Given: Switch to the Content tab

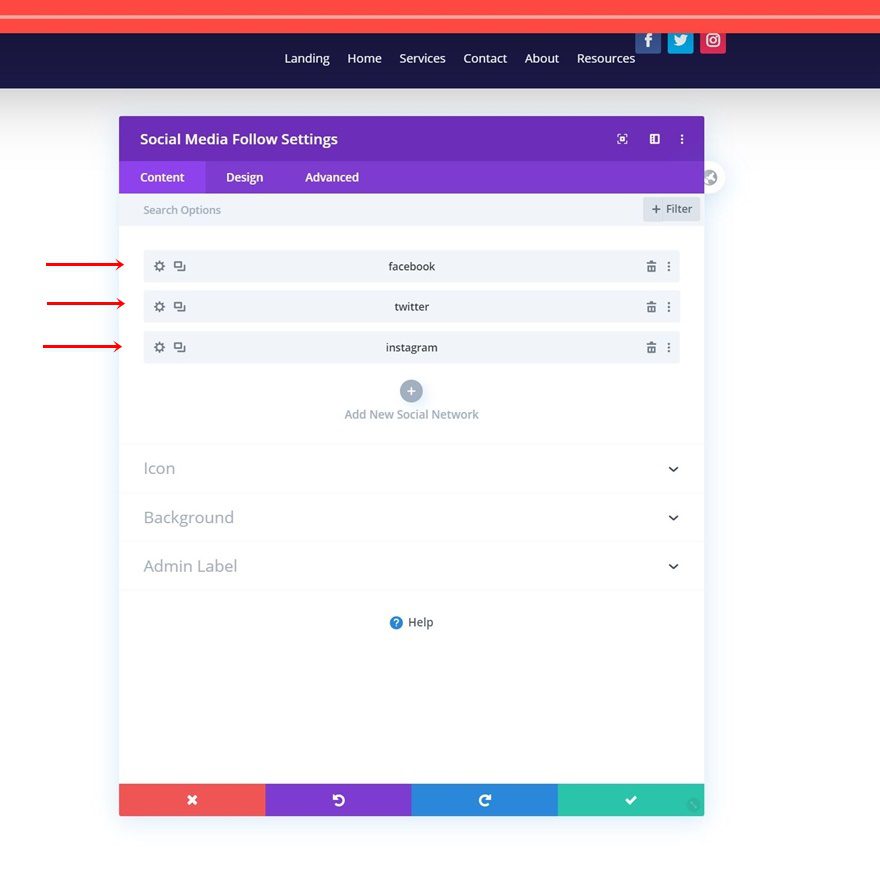Looking at the screenshot, I should tap(162, 177).
